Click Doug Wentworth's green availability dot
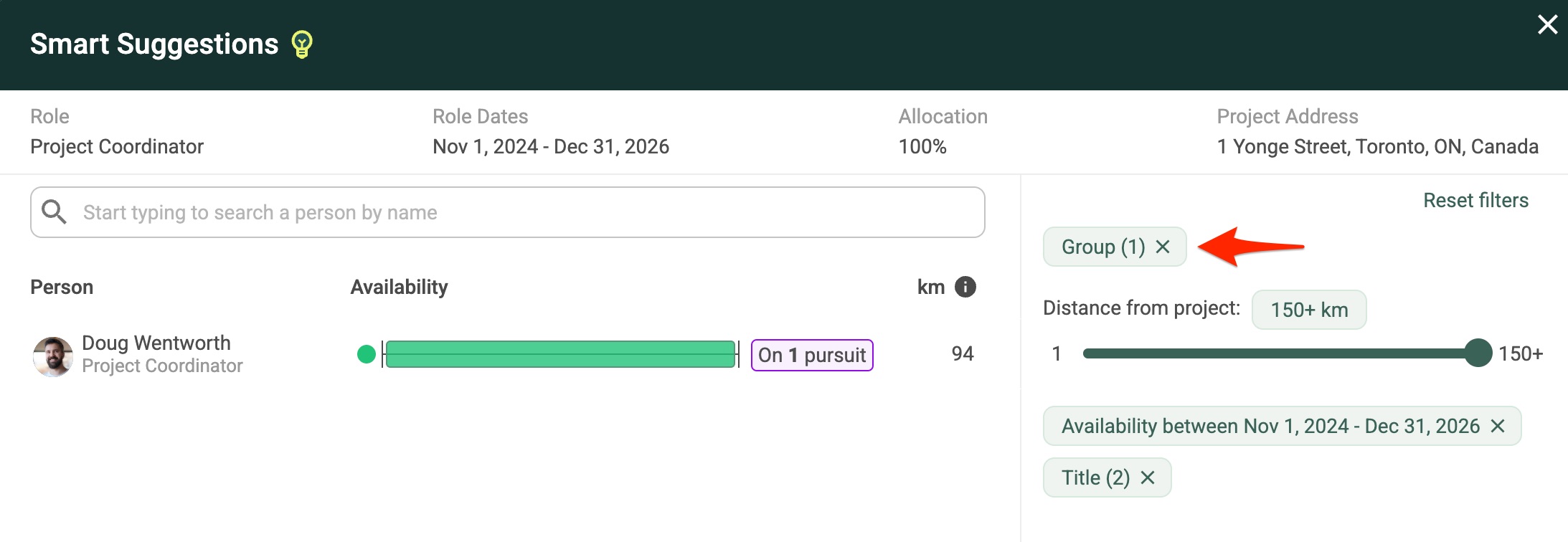The image size is (1568, 542). pos(367,354)
